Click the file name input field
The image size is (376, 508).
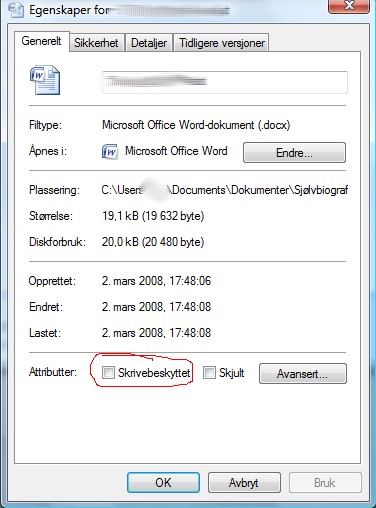pyautogui.click(x=225, y=82)
